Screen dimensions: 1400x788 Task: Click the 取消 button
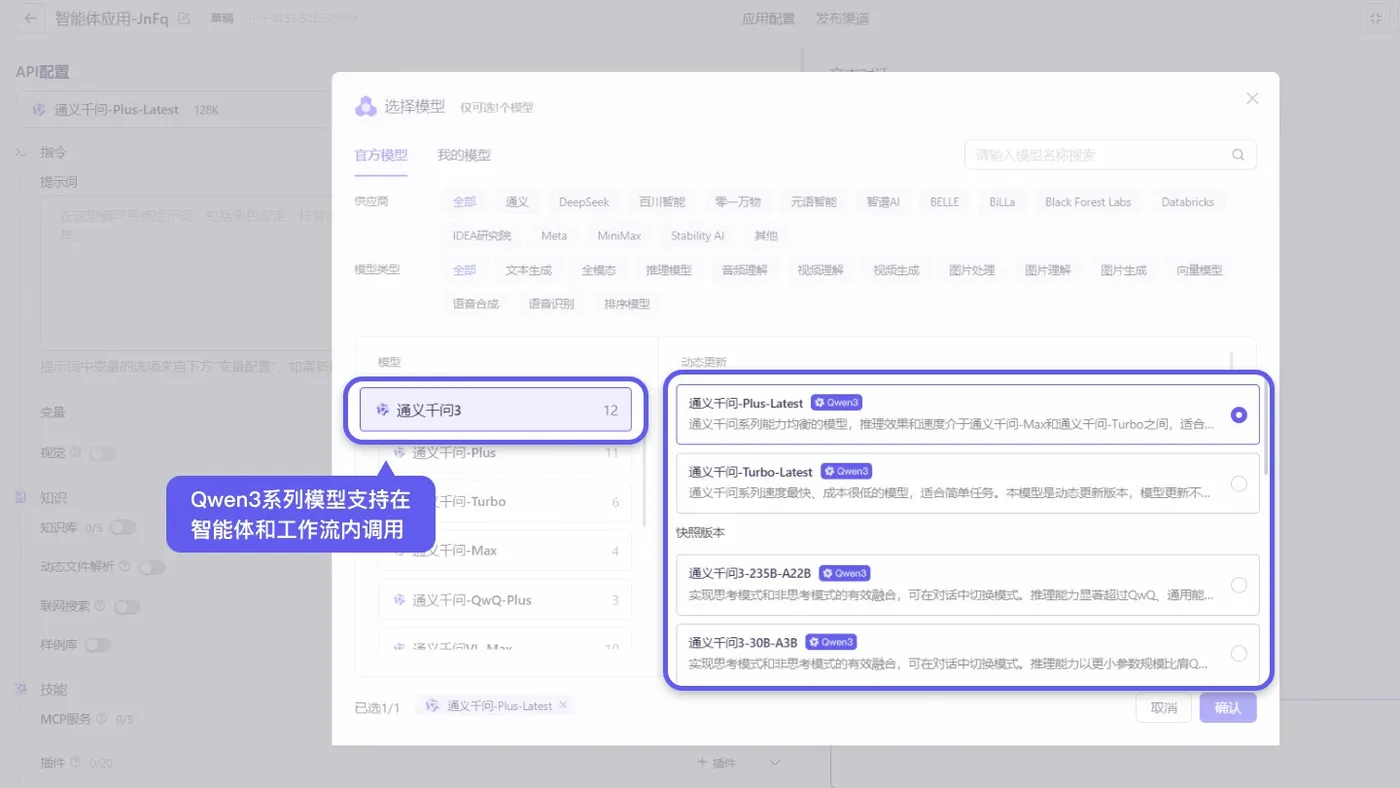(x=1163, y=708)
